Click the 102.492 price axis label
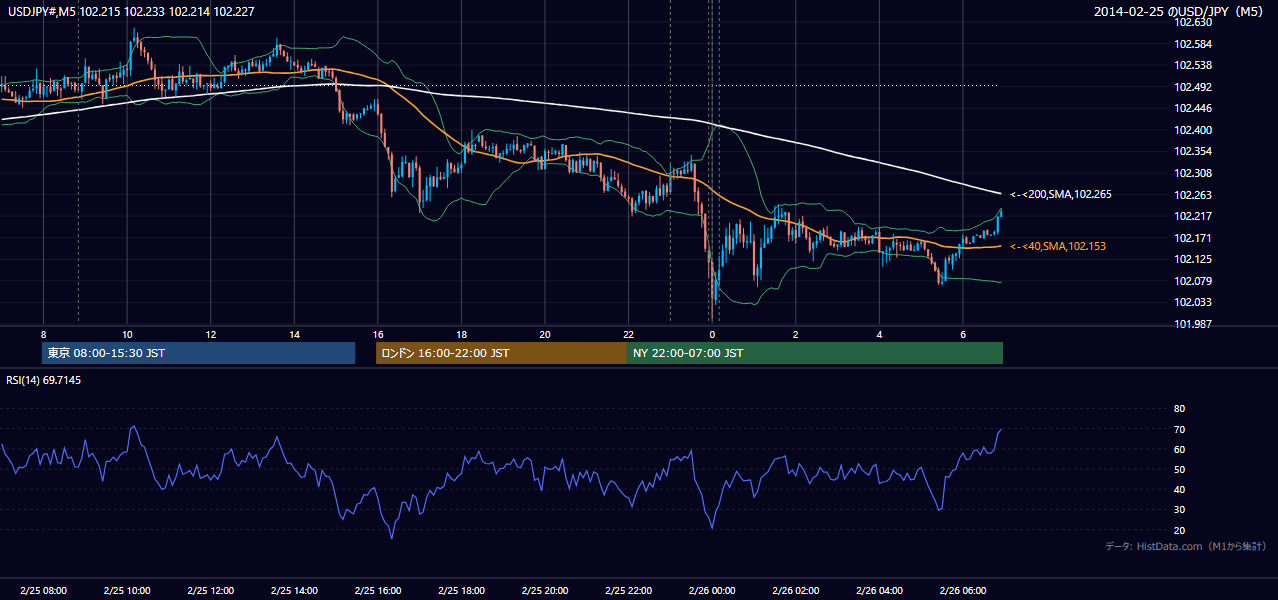This screenshot has width=1278, height=600. tap(1193, 87)
